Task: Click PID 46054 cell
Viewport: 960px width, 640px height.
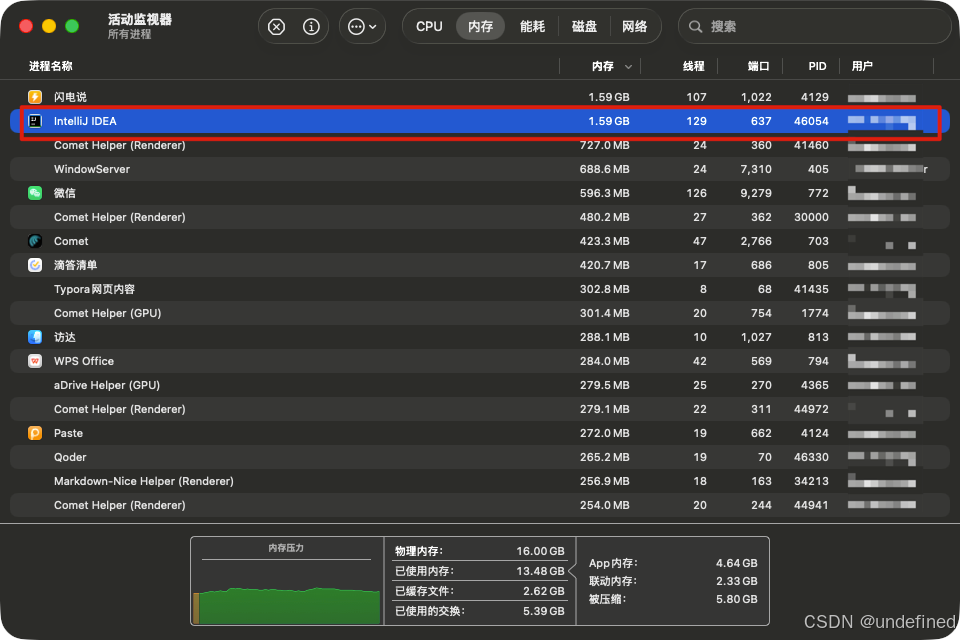Action: click(x=811, y=121)
